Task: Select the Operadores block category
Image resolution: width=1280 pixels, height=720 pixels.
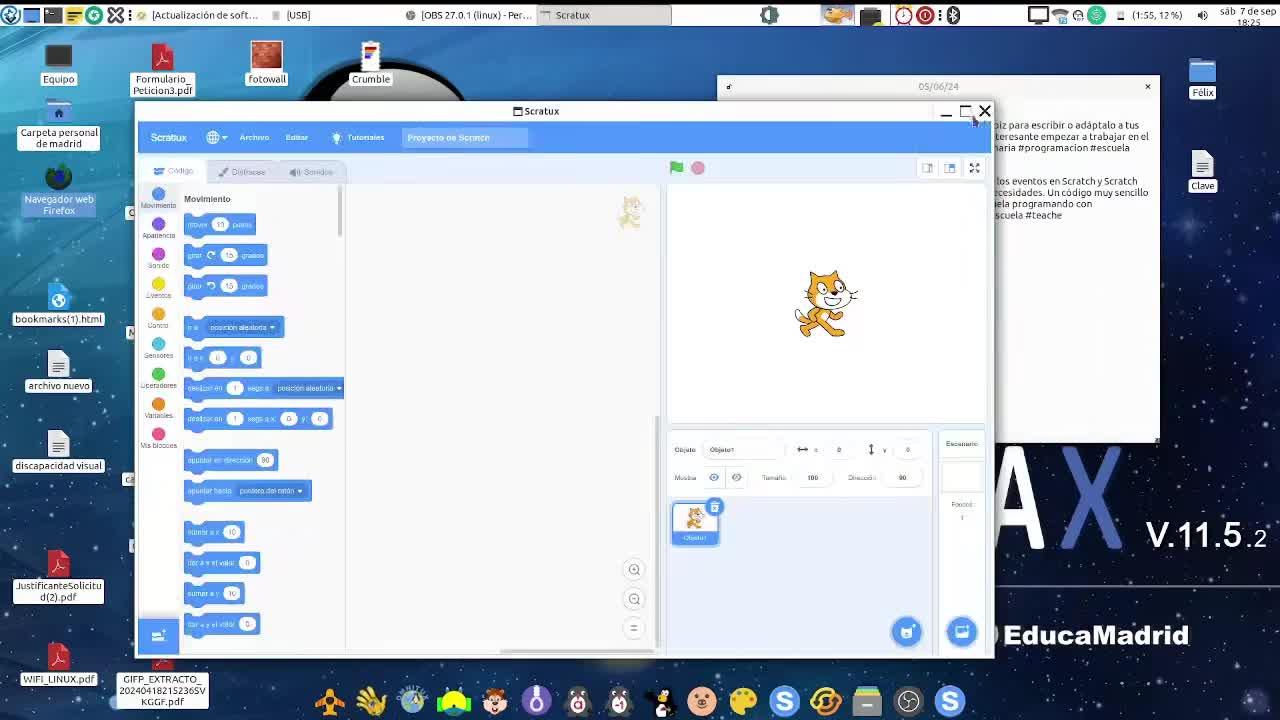Action: 158,379
